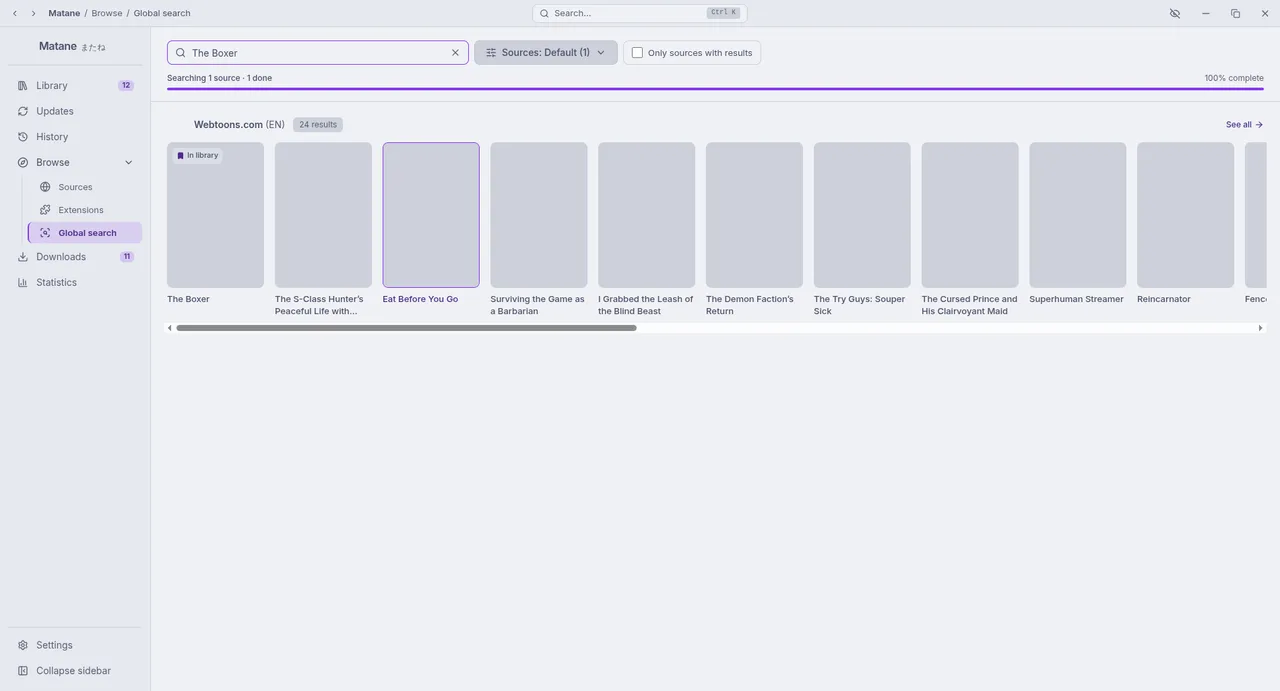This screenshot has height=691, width=1280.
Task: Open Superhuman Streamer cover
Action: coord(1078,215)
